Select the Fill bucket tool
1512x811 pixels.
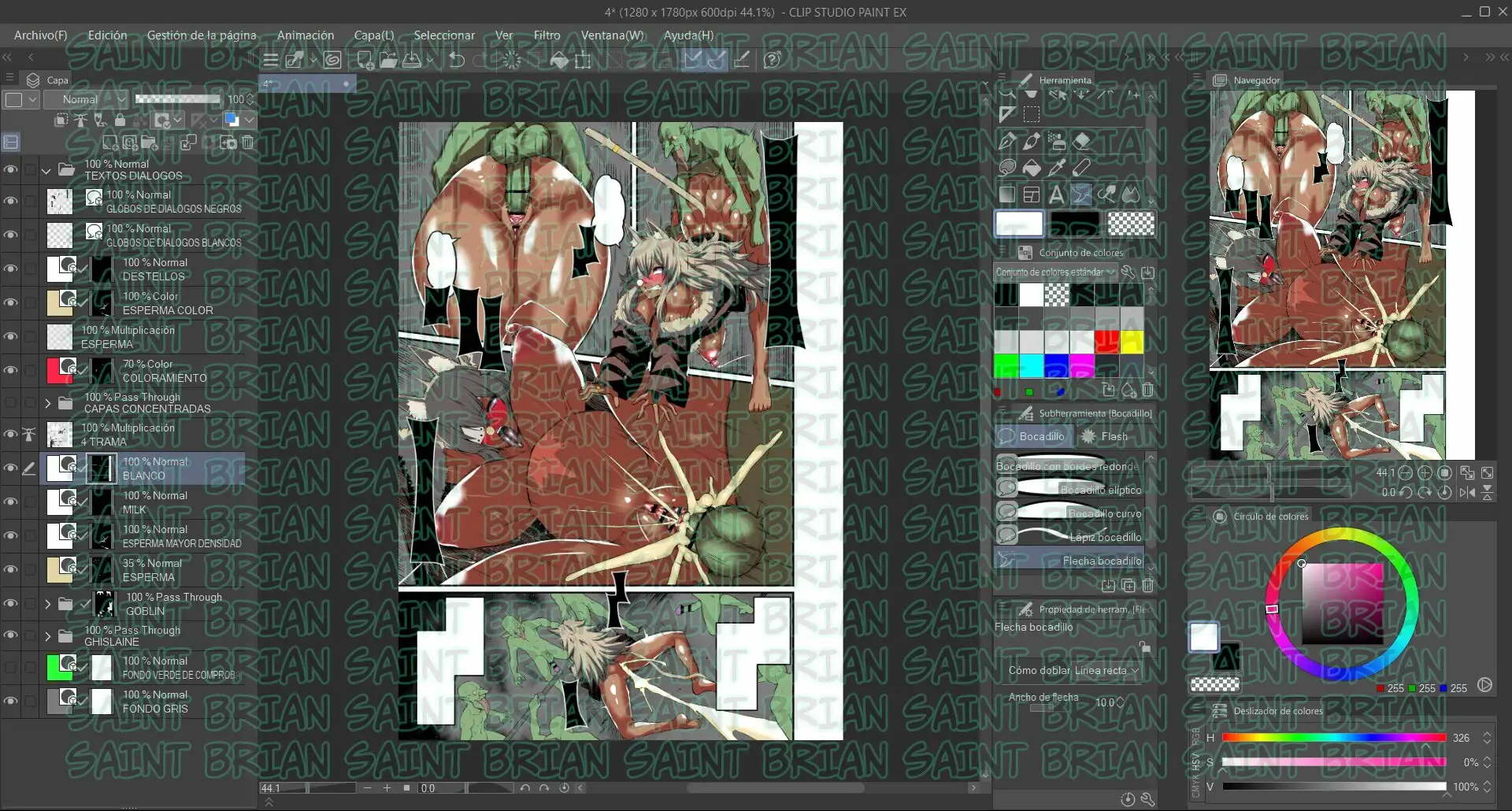click(x=1032, y=168)
